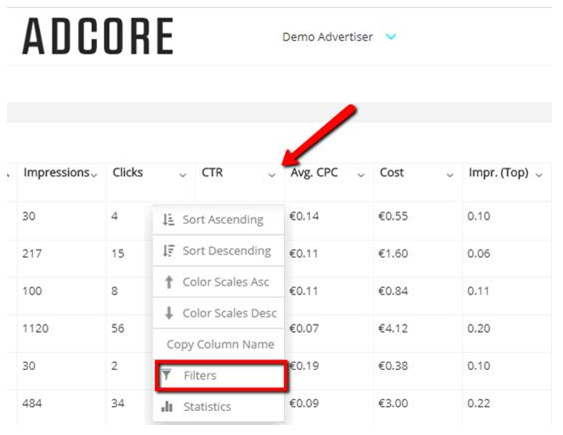Open the Impr. (Top) column chevron
The height and width of the screenshot is (435, 563).
click(x=539, y=175)
